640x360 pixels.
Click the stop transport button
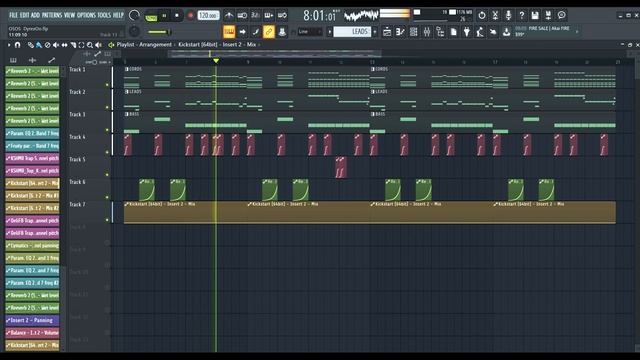pos(177,16)
